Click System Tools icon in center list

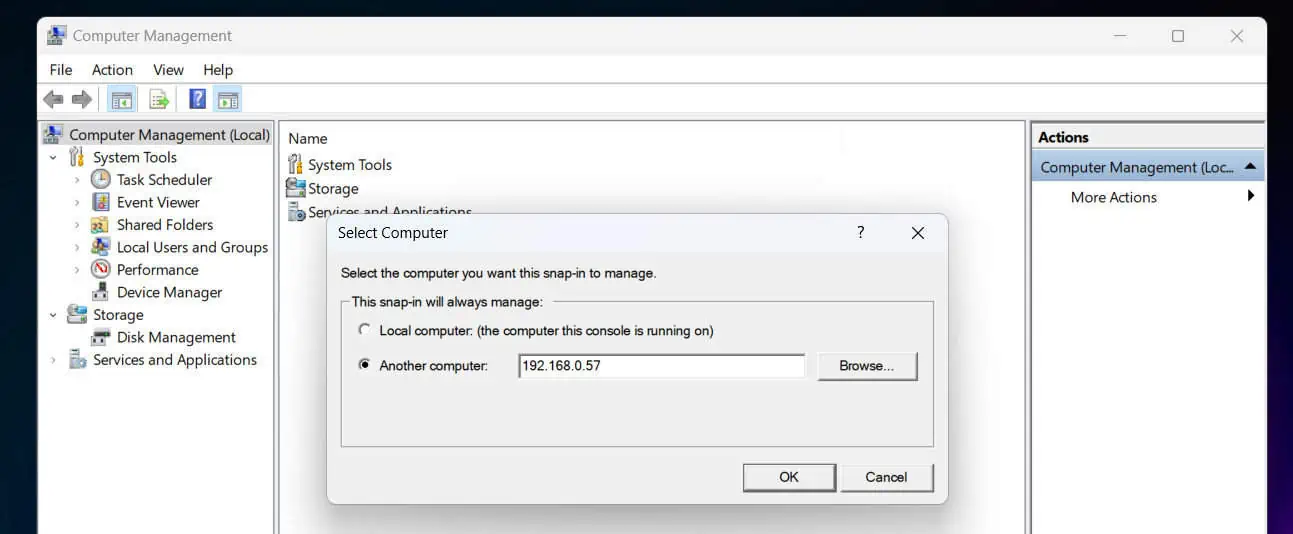(295, 164)
